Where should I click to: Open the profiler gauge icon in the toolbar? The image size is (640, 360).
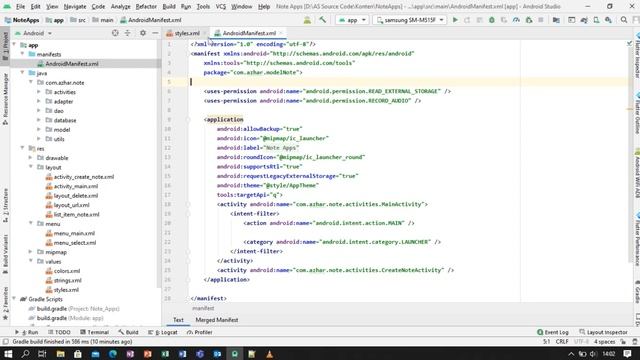516,20
